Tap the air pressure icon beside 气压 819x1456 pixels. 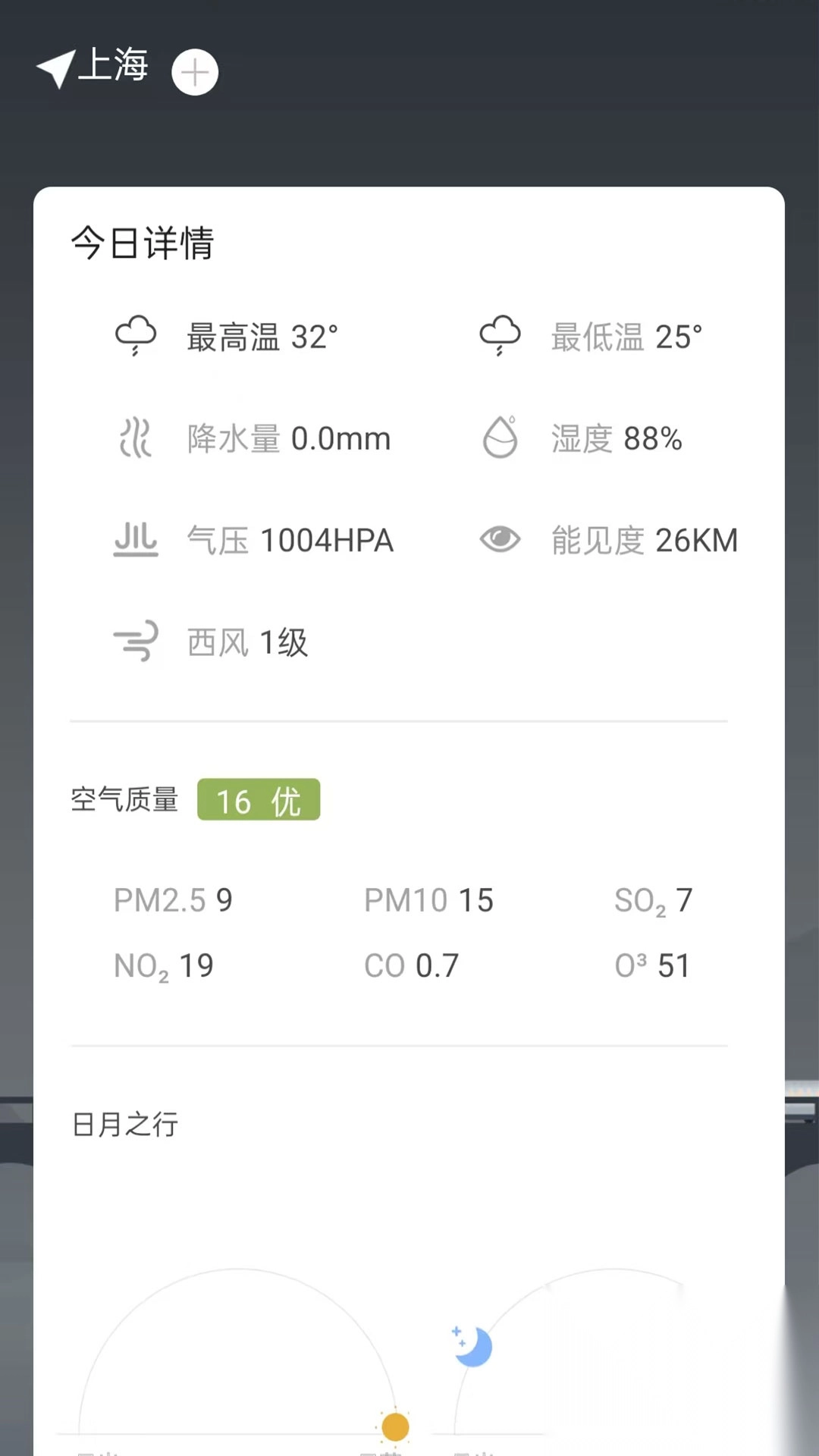[x=136, y=540]
